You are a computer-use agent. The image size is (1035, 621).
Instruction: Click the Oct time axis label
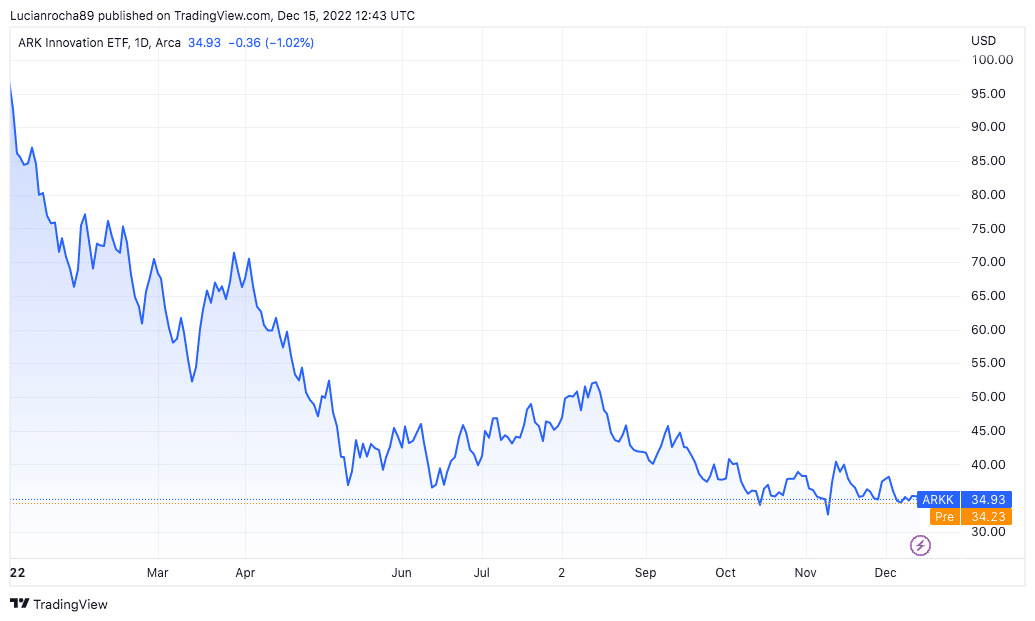[725, 573]
